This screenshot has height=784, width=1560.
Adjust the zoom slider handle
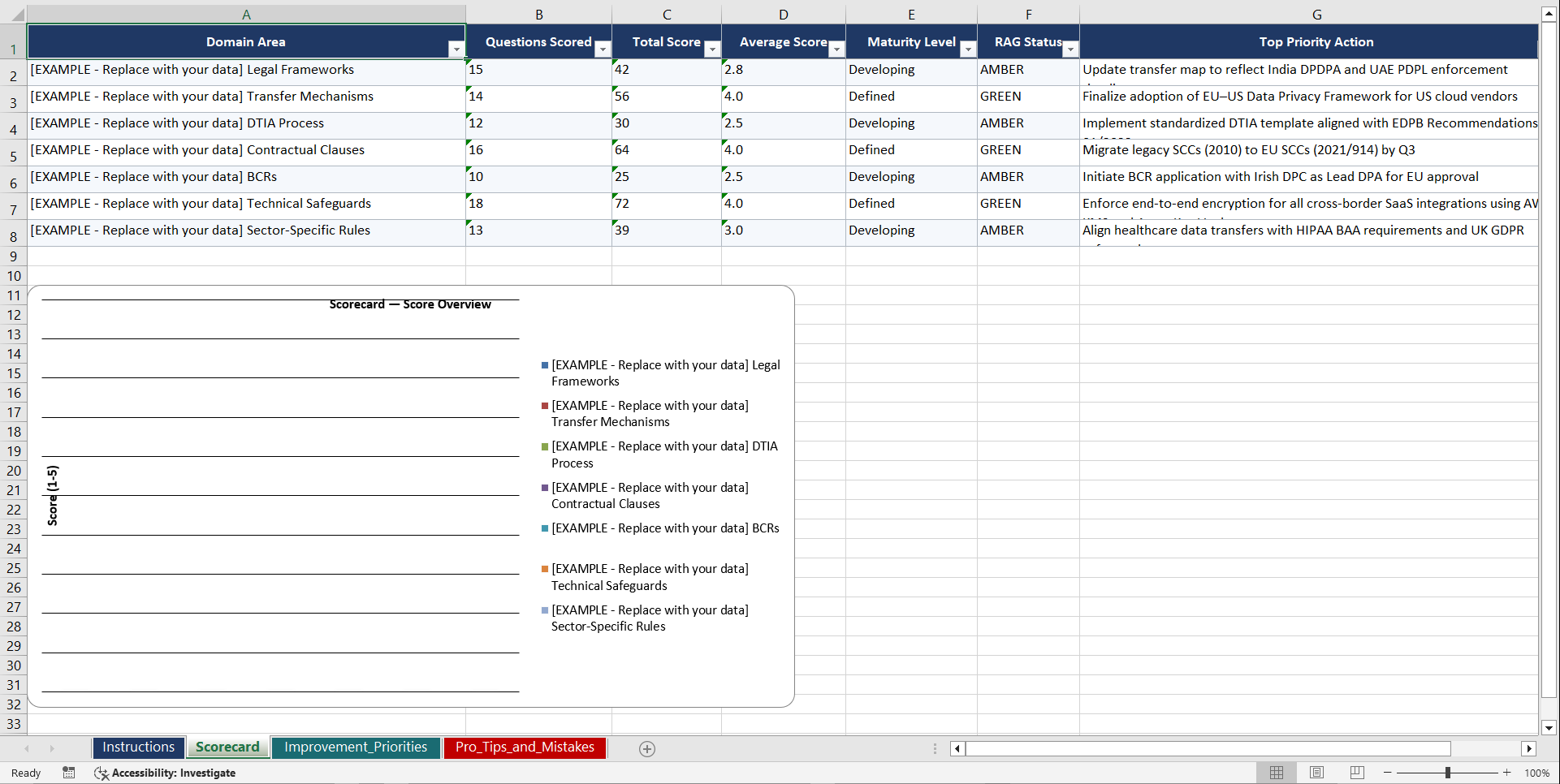[1449, 773]
